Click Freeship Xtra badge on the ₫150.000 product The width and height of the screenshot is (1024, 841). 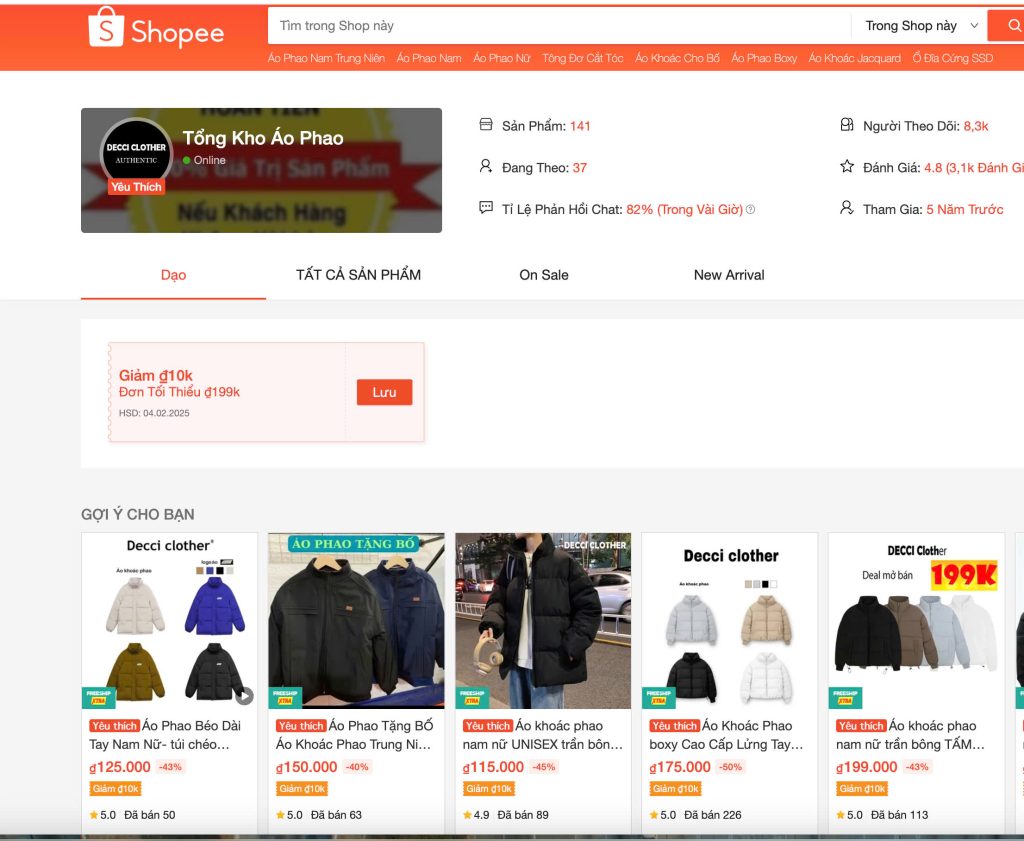pos(285,698)
